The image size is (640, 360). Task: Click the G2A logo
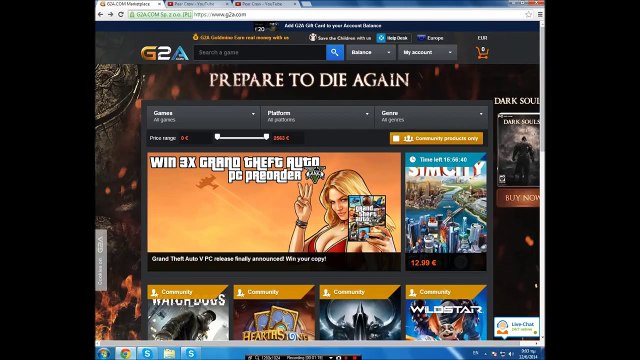[164, 53]
